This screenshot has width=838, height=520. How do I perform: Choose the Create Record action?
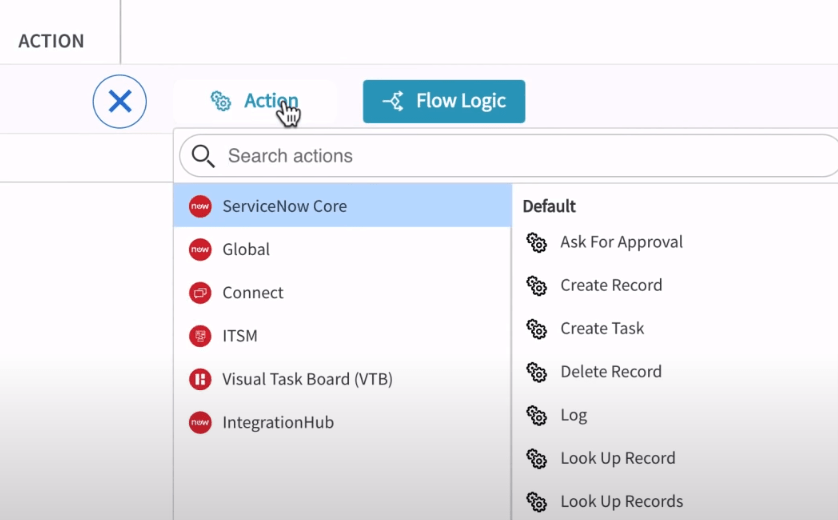point(611,285)
